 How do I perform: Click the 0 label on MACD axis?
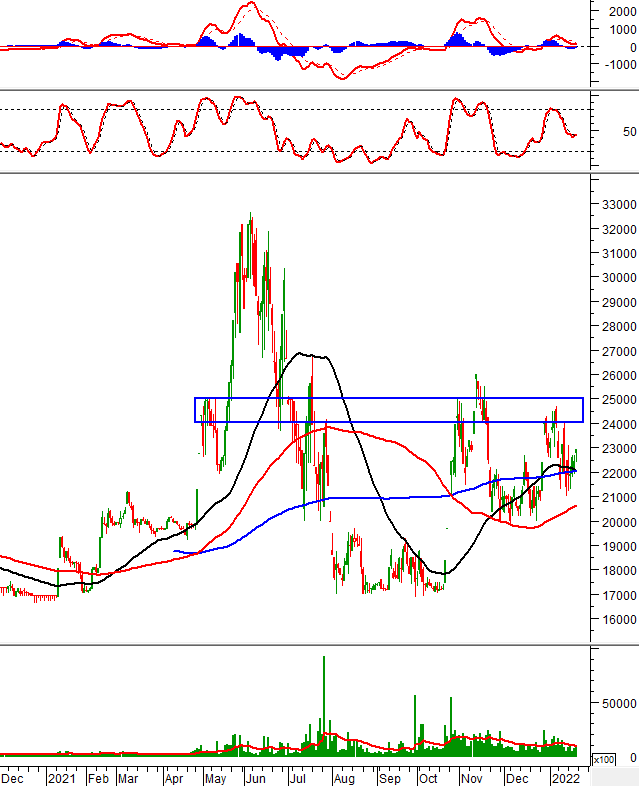[x=633, y=47]
